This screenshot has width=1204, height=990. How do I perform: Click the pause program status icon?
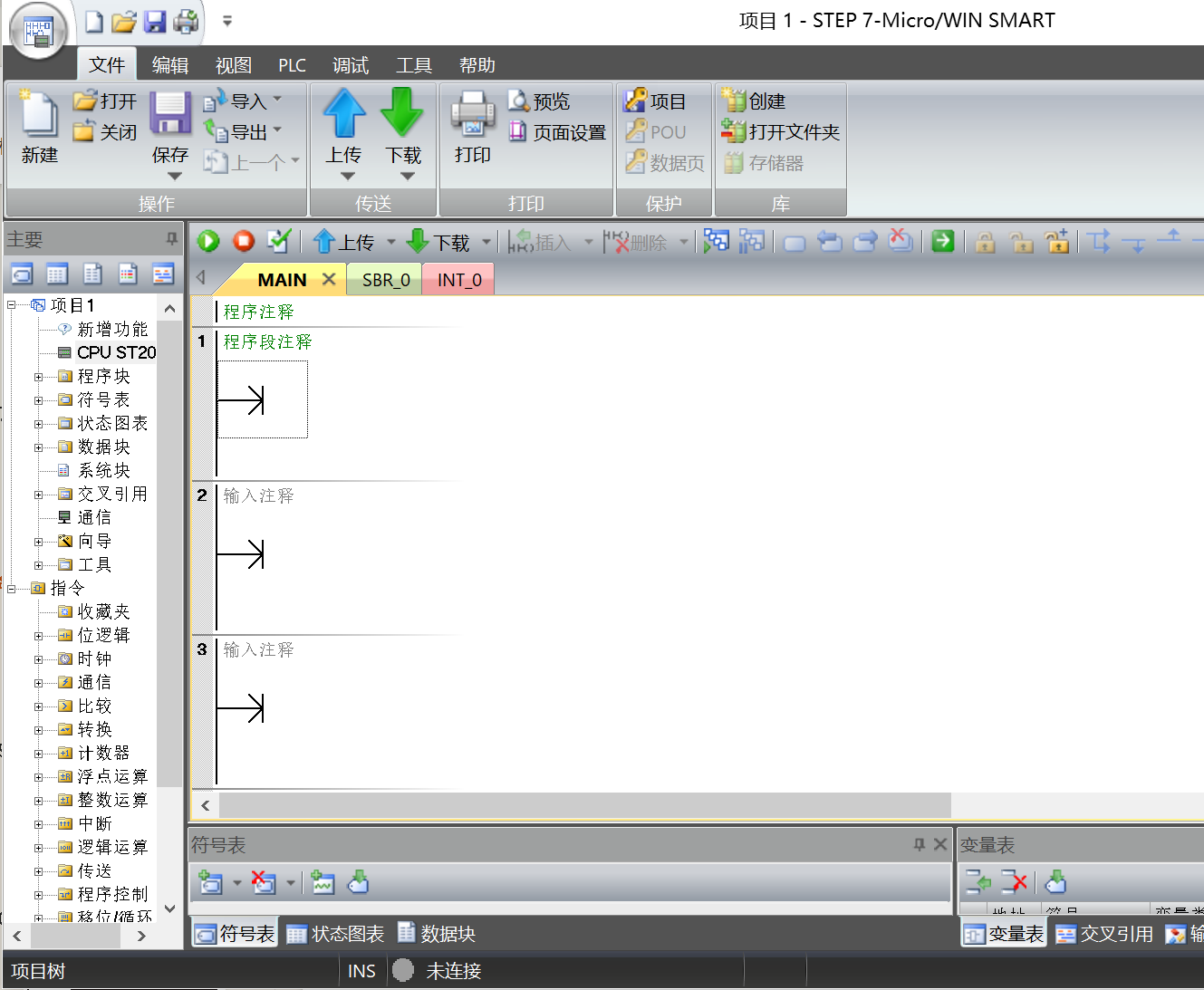[x=751, y=241]
